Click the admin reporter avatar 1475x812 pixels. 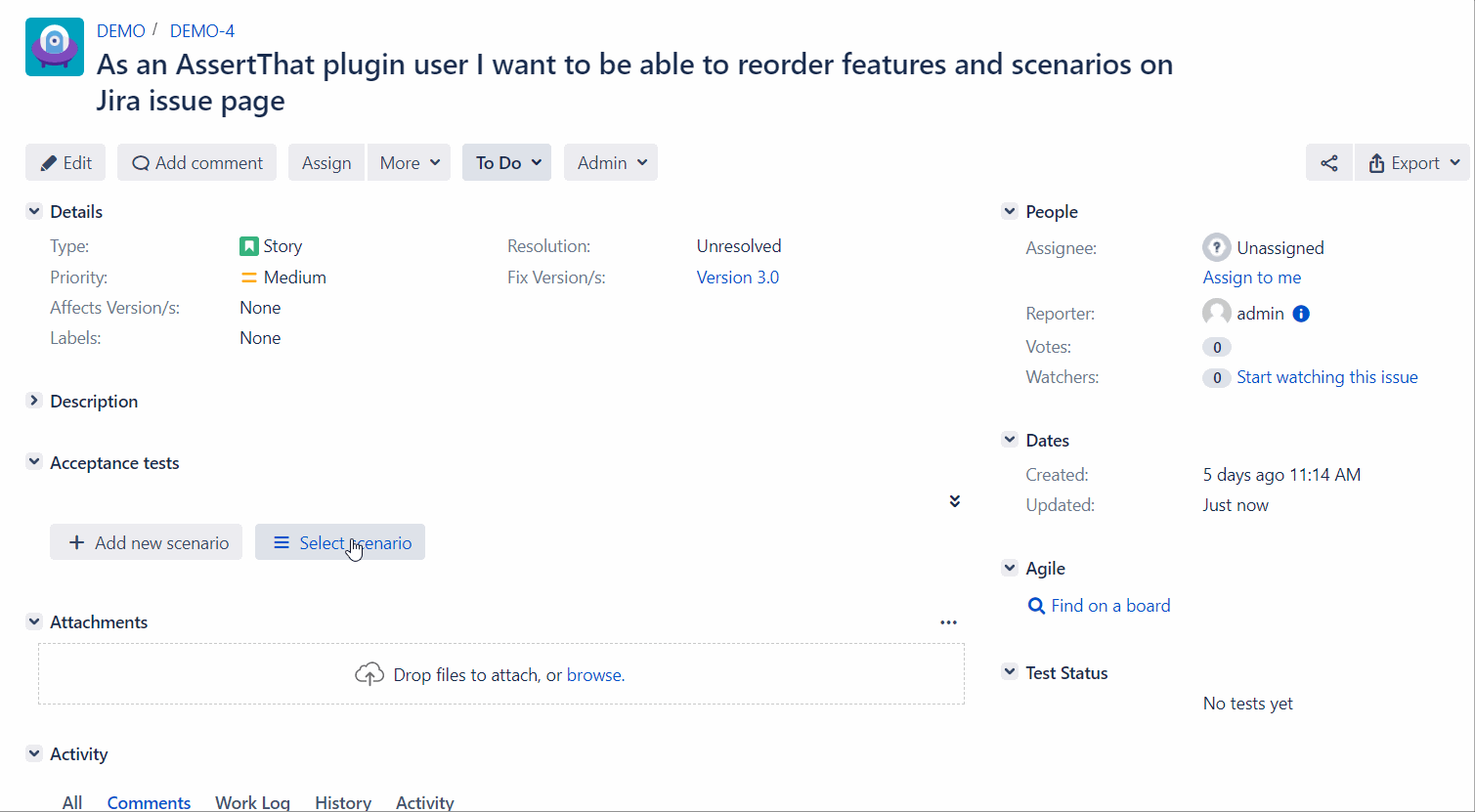coord(1216,313)
